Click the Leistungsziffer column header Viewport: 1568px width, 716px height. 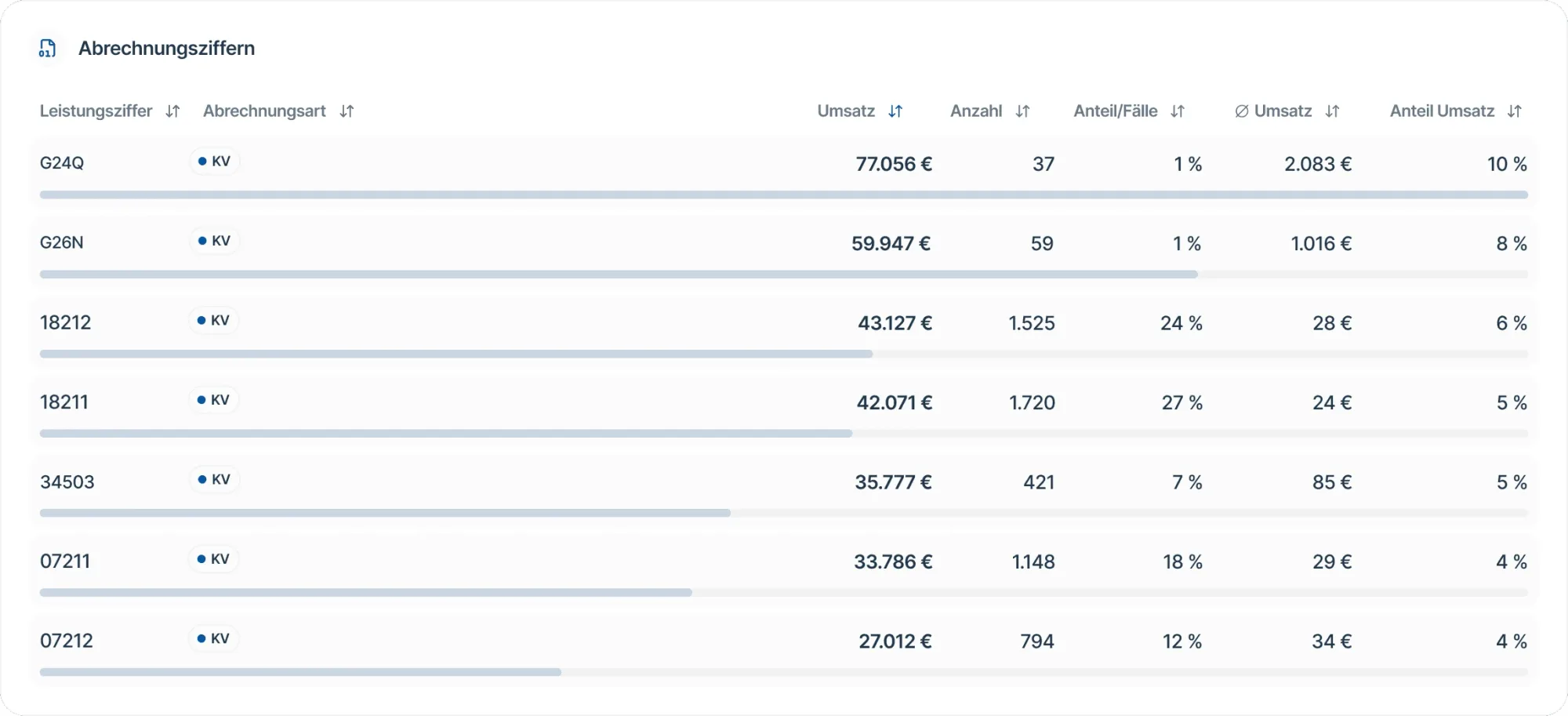coord(96,111)
